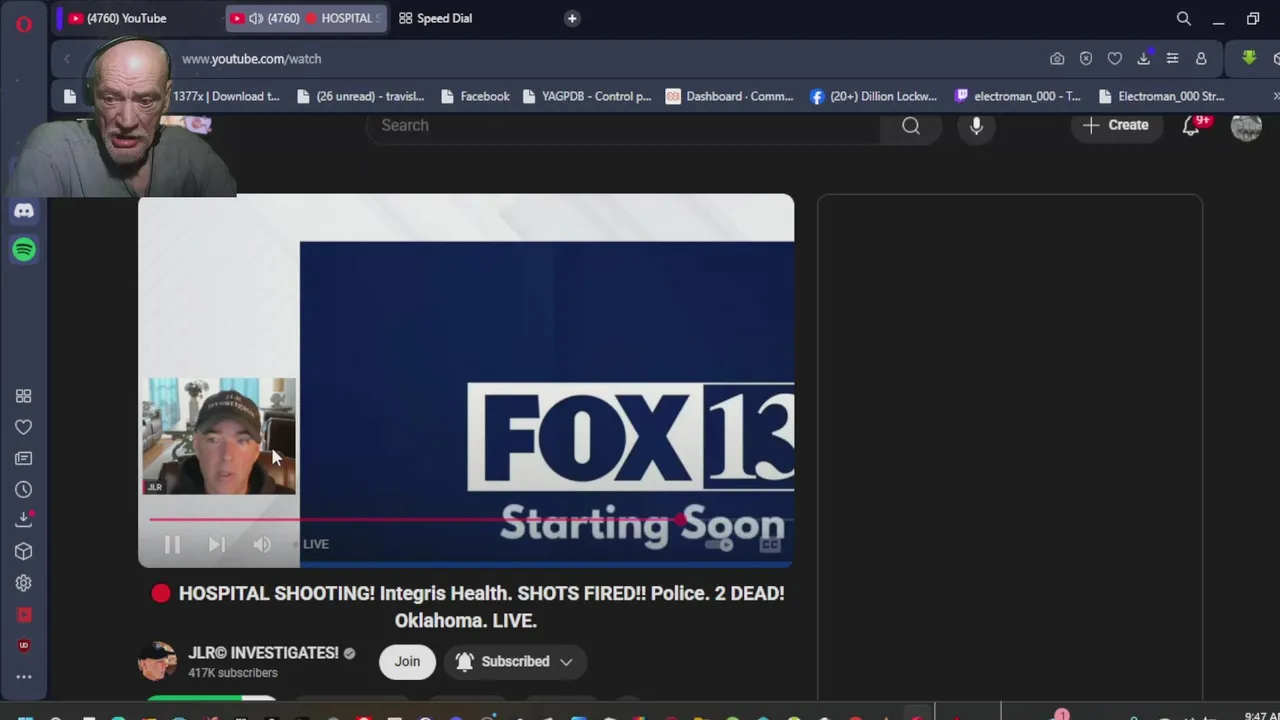Jump to LIVE in the player
Viewport: 1280px width, 720px height.
pos(316,544)
